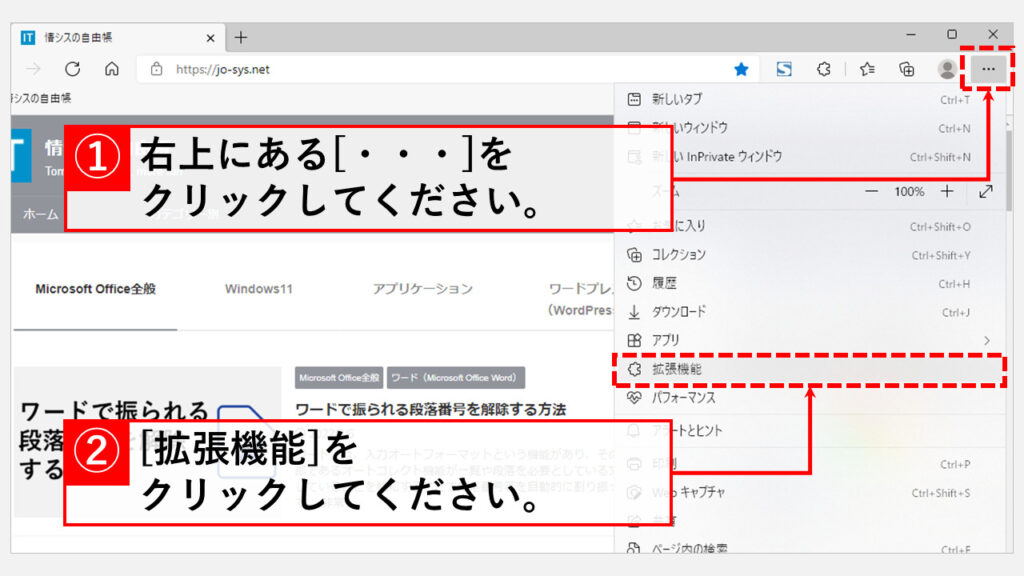The width and height of the screenshot is (1024, 576).
Task: Reload the page with the refresh icon
Action: (x=72, y=69)
